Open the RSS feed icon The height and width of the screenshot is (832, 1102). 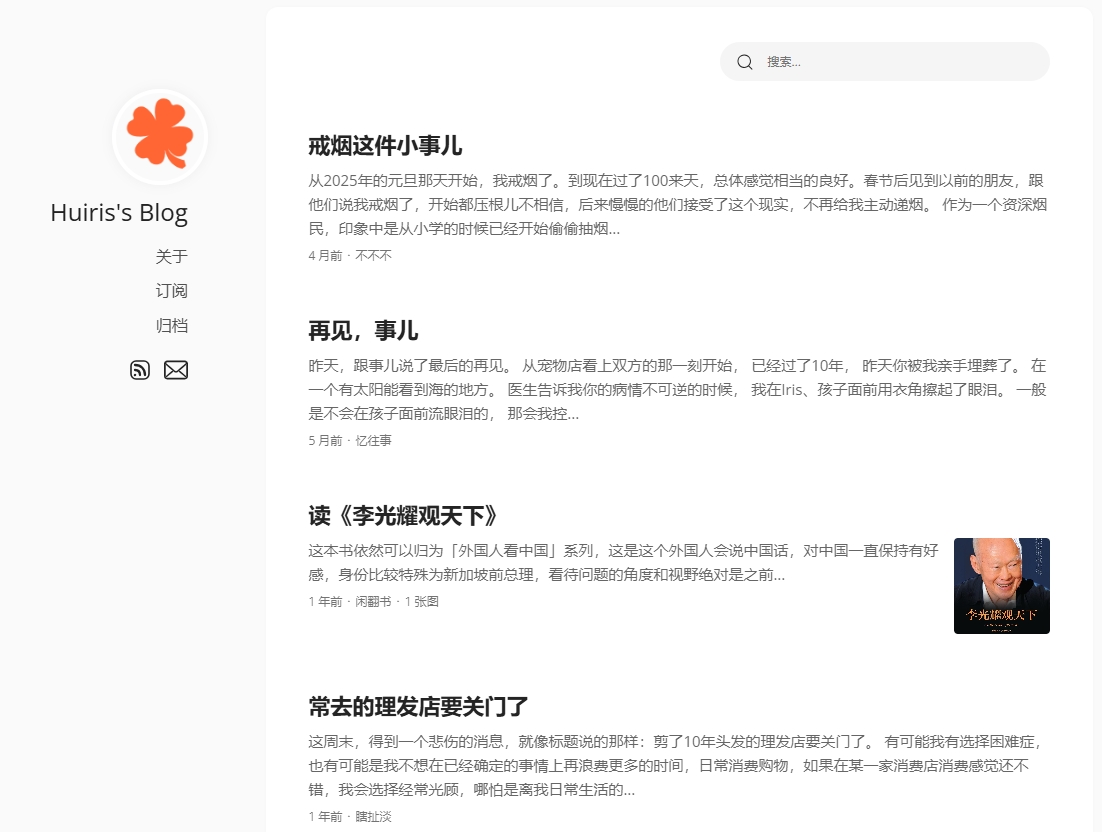pos(140,370)
